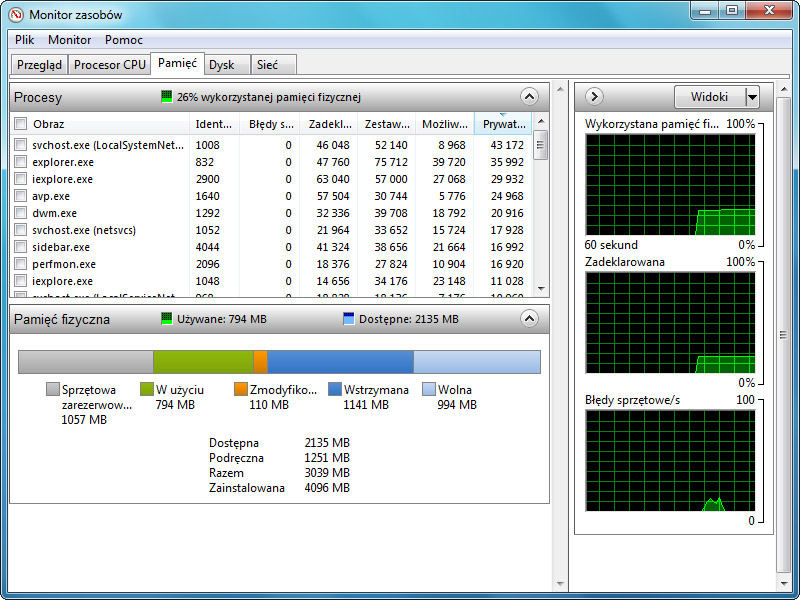Open the Monitor menu

pyautogui.click(x=69, y=40)
